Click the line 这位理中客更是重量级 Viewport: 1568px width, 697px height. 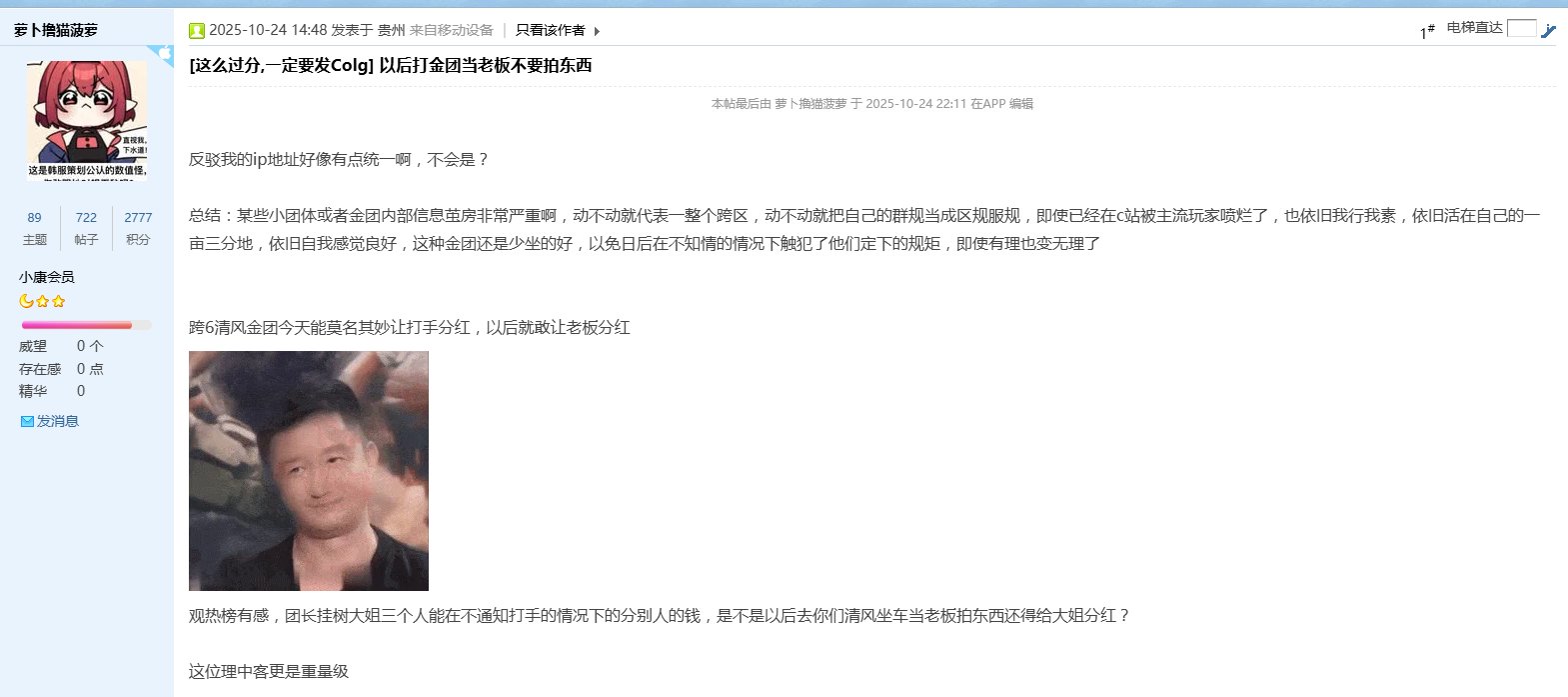[x=269, y=672]
